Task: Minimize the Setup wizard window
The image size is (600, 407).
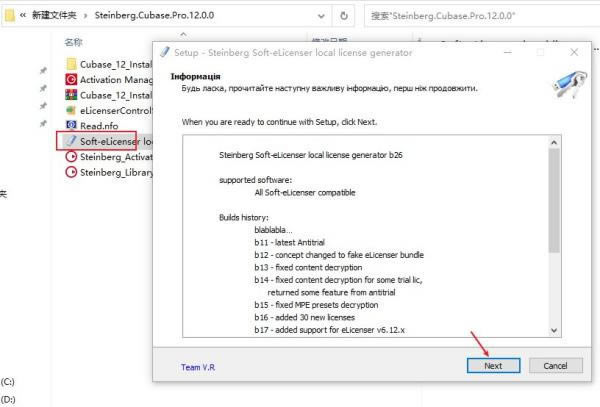Action: (507, 52)
